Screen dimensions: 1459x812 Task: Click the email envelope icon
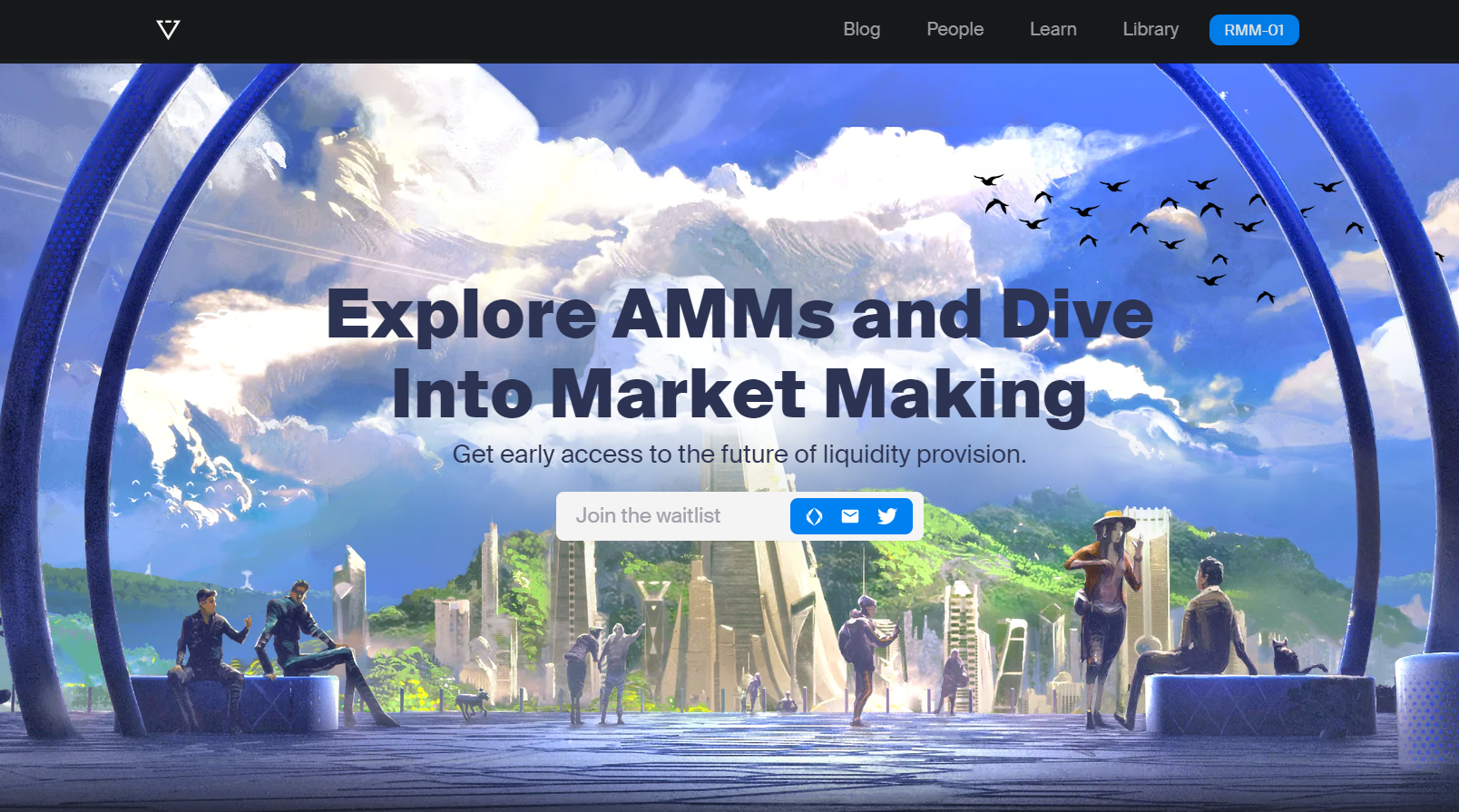point(850,516)
